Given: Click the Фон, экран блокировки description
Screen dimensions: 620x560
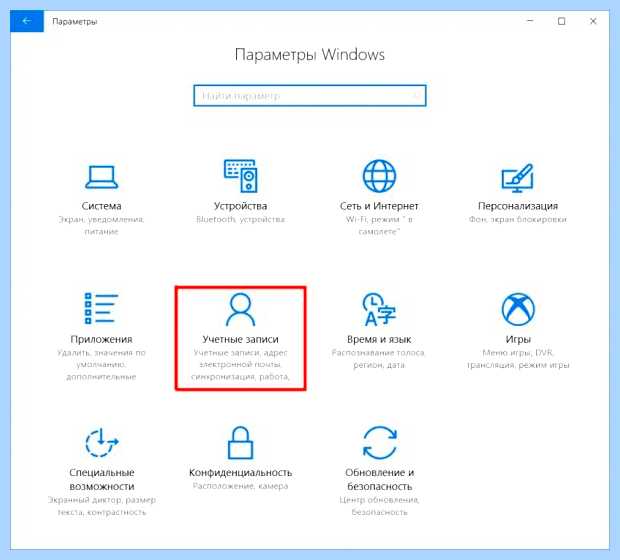Looking at the screenshot, I should pos(518,219).
